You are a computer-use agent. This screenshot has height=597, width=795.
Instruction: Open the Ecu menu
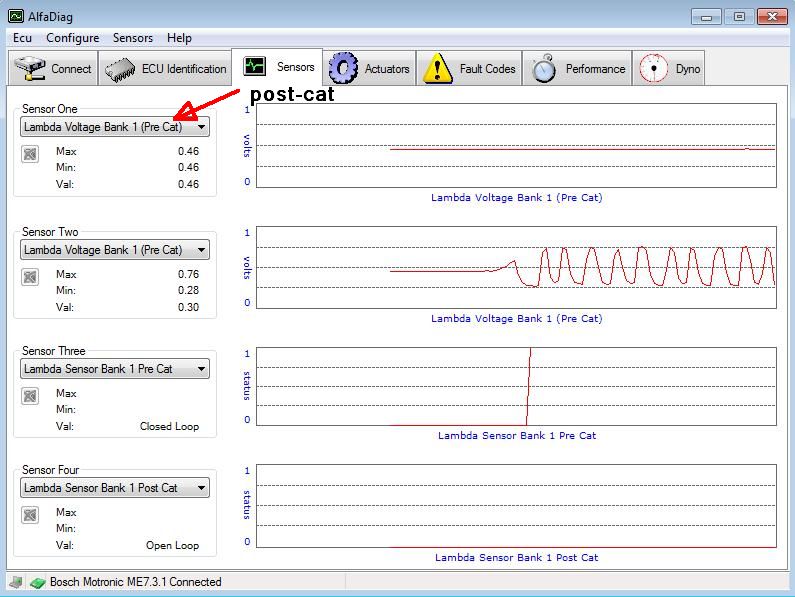click(x=22, y=38)
